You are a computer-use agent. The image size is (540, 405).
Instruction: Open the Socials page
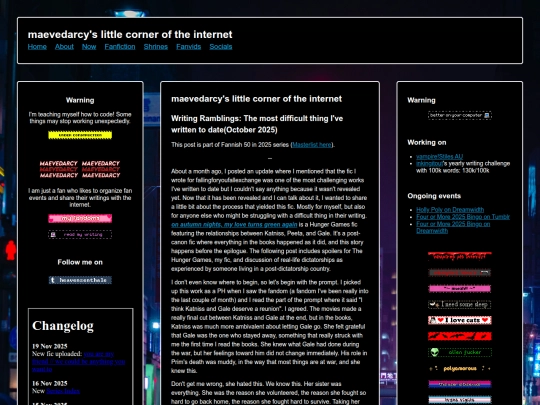[221, 46]
